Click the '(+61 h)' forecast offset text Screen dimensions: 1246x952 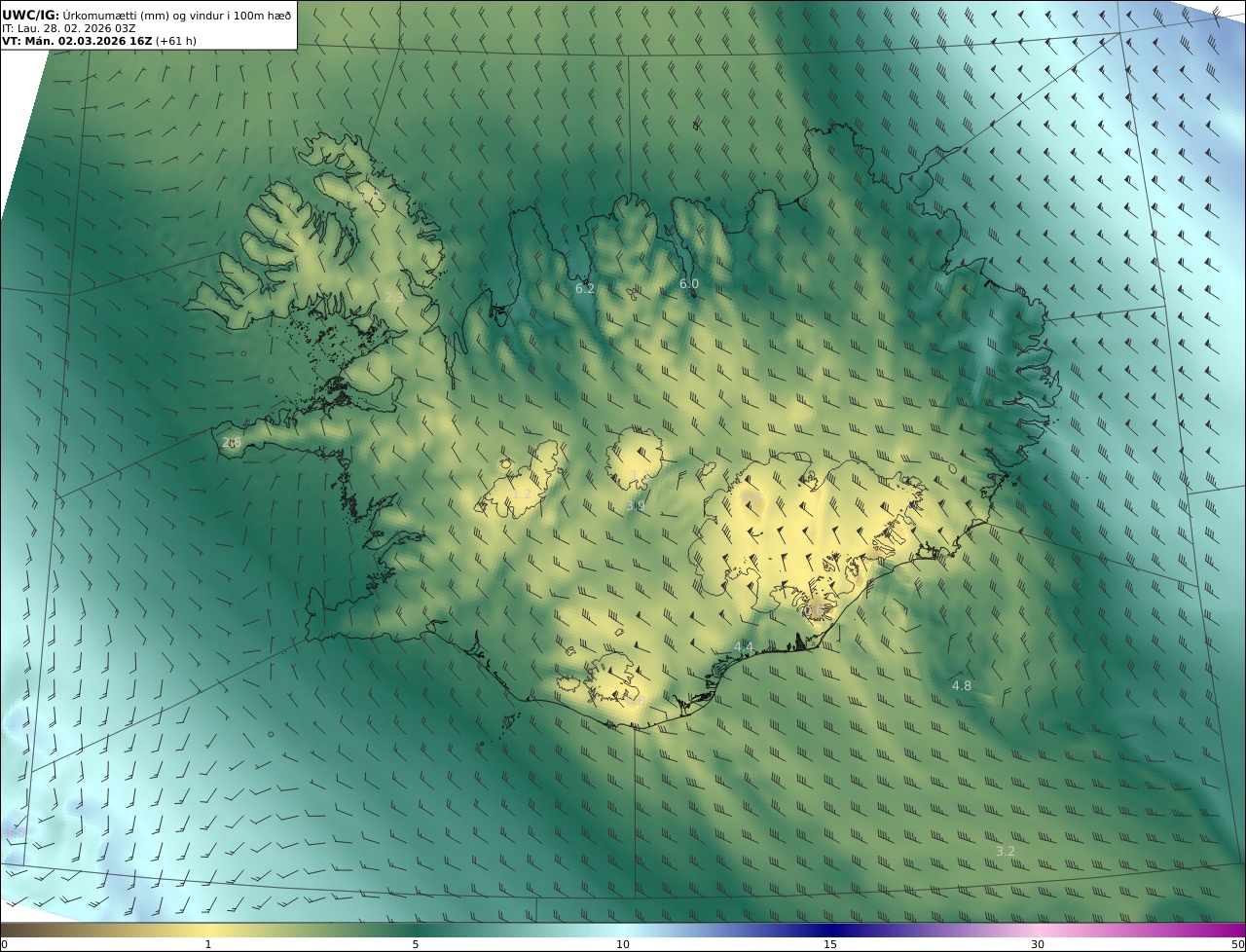(x=176, y=41)
